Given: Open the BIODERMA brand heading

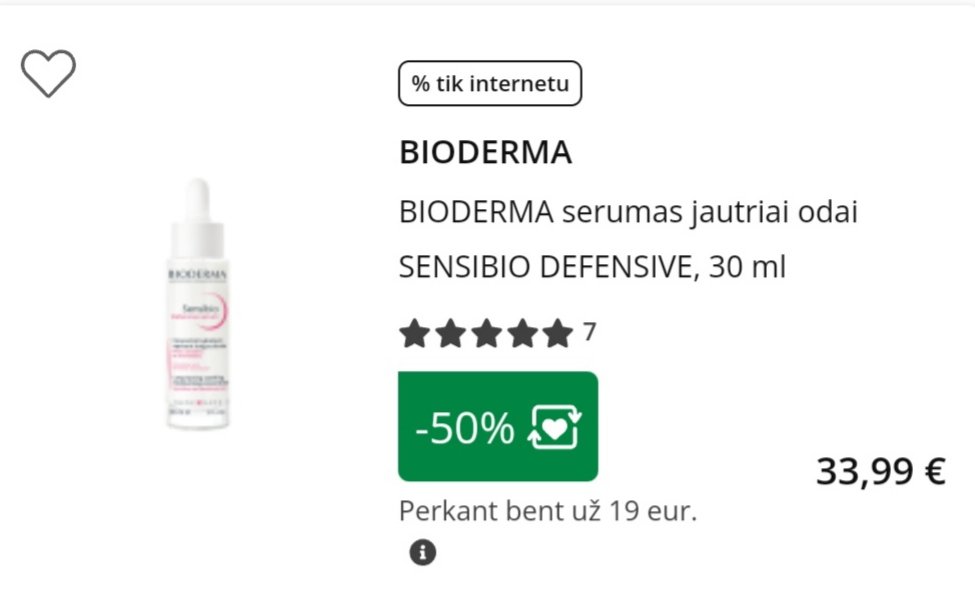Looking at the screenshot, I should coord(486,152).
